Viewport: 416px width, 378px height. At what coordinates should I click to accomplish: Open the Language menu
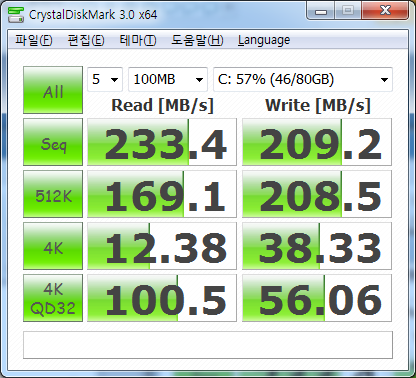pos(264,40)
